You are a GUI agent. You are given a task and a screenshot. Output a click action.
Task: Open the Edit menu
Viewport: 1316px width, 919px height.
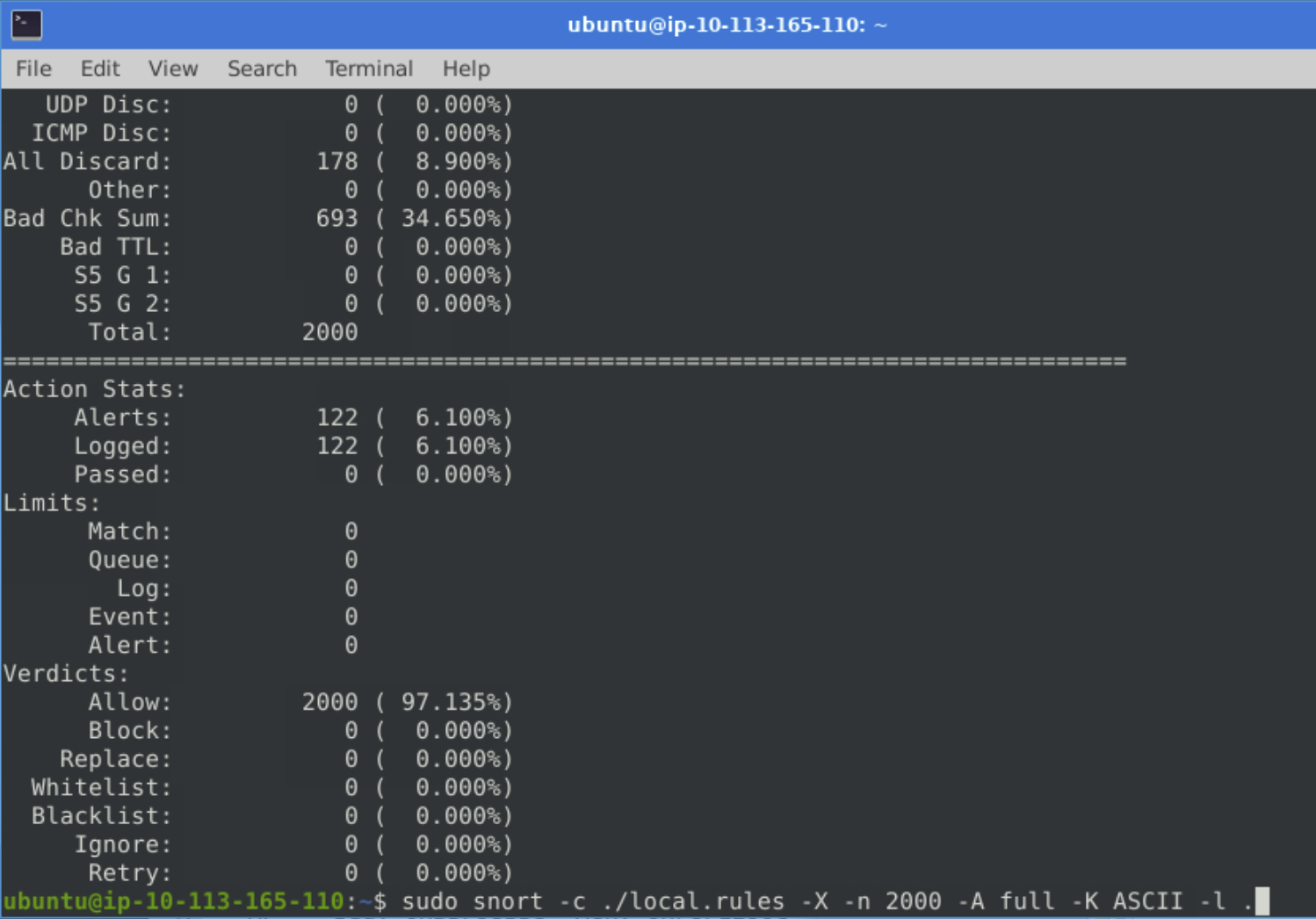[x=100, y=69]
